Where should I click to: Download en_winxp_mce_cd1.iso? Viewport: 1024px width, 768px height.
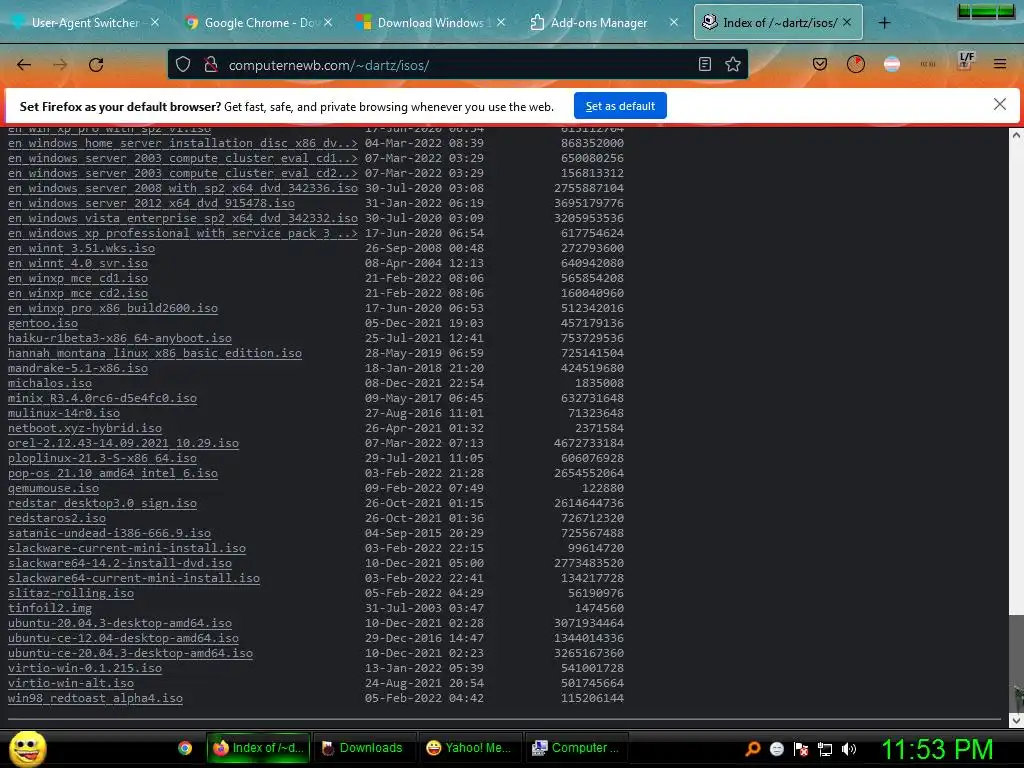point(78,278)
